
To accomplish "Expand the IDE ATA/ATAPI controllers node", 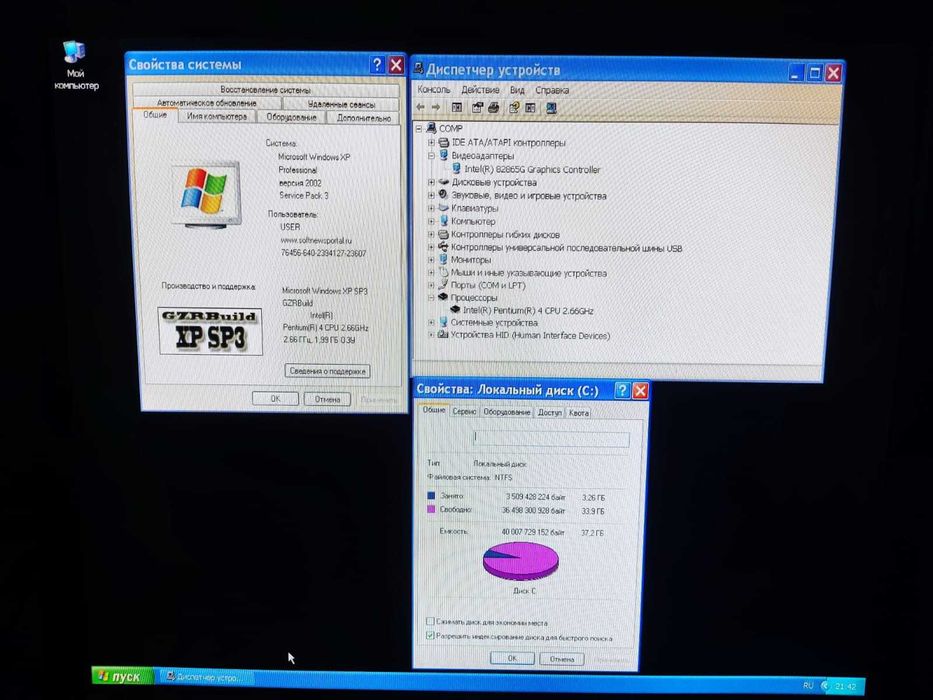I will pos(431,143).
